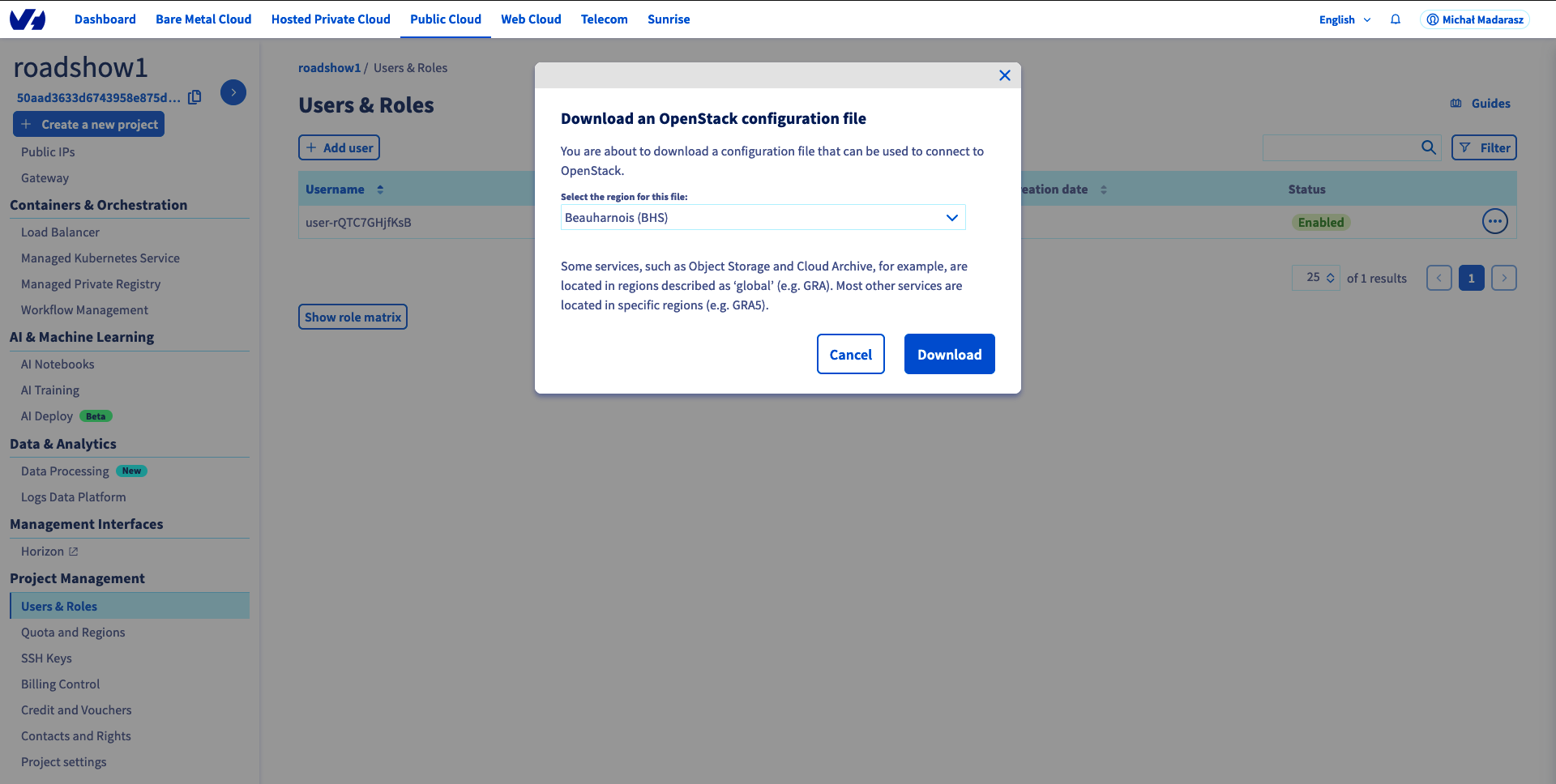Go to next results page arrow
The width and height of the screenshot is (1556, 784).
[x=1504, y=278]
